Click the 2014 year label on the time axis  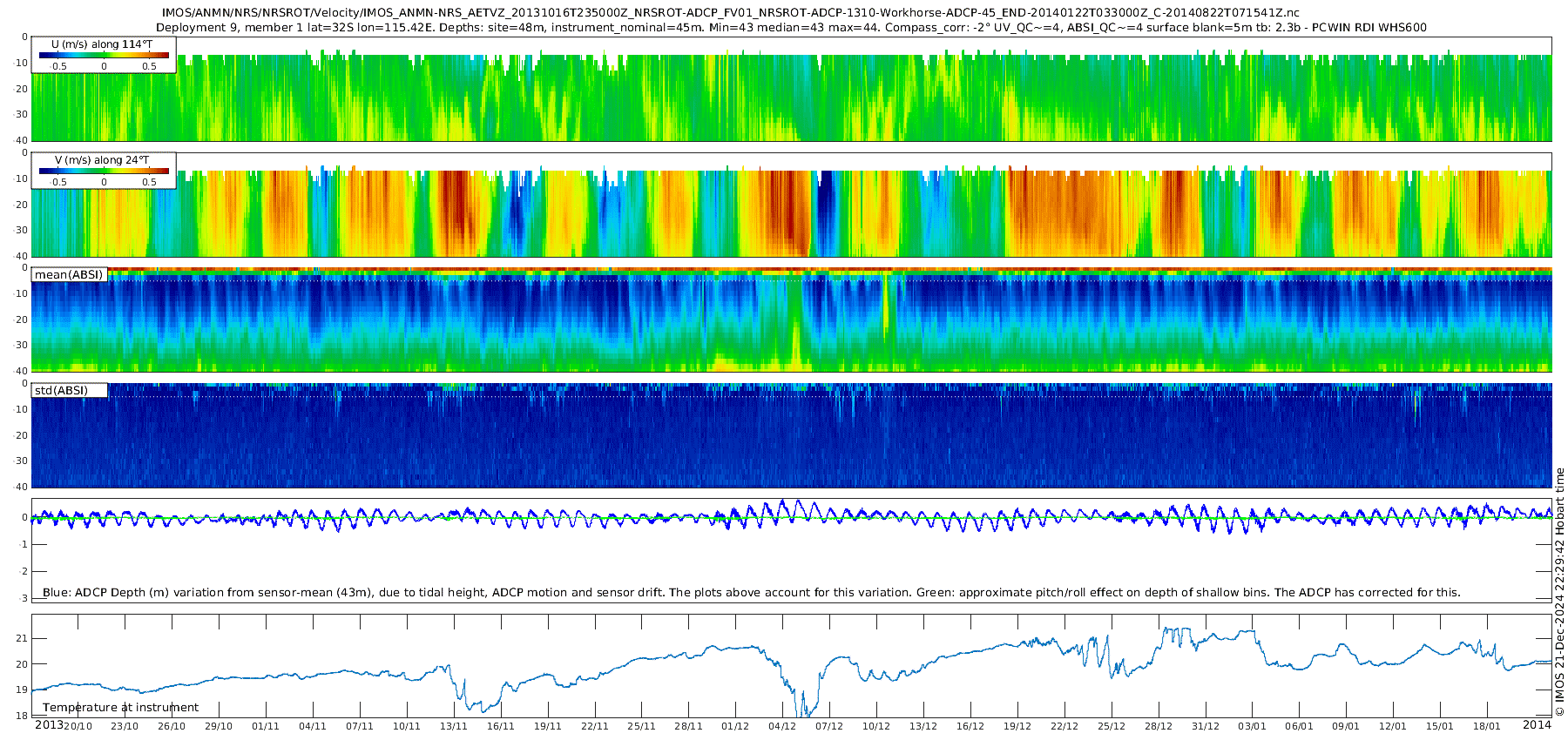tap(1537, 725)
